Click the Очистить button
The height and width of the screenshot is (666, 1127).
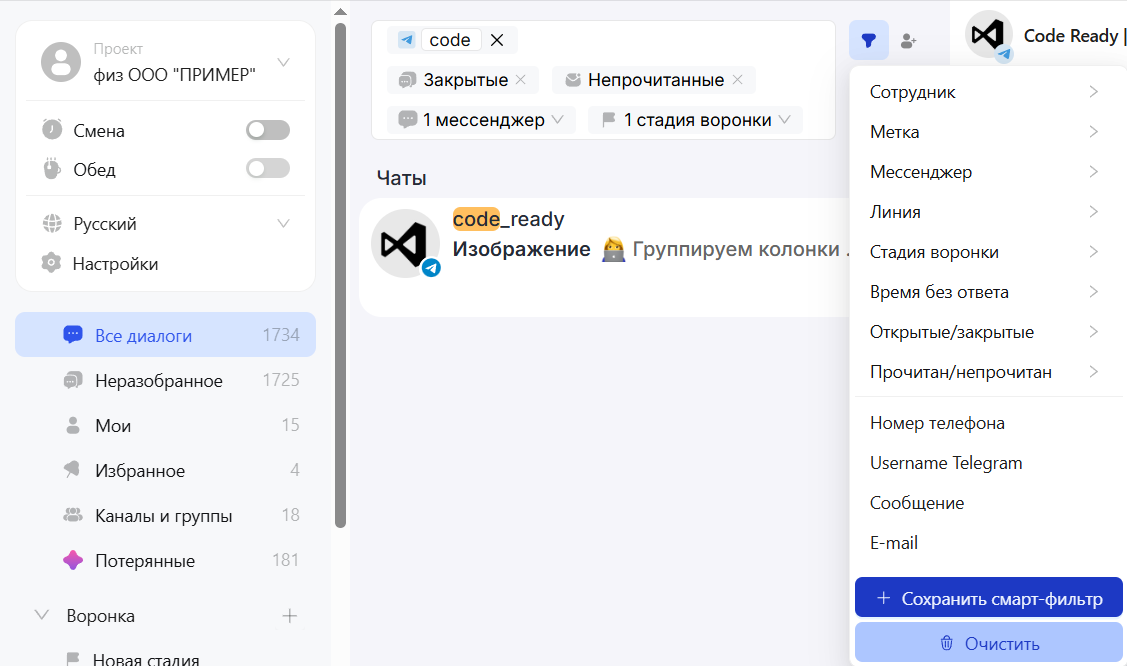(989, 643)
